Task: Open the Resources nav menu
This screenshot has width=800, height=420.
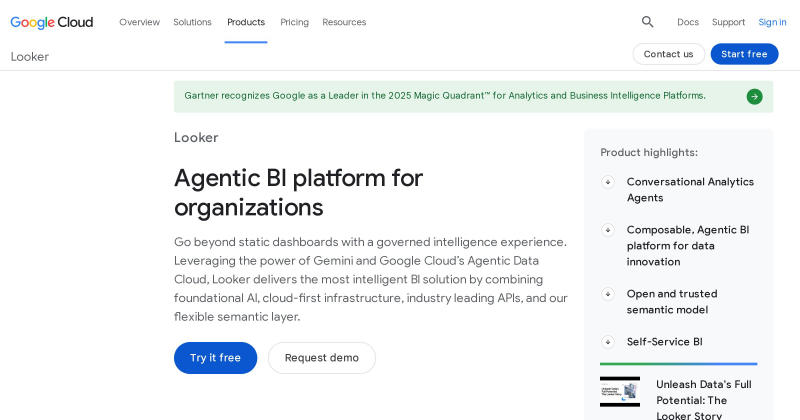Action: click(x=344, y=22)
